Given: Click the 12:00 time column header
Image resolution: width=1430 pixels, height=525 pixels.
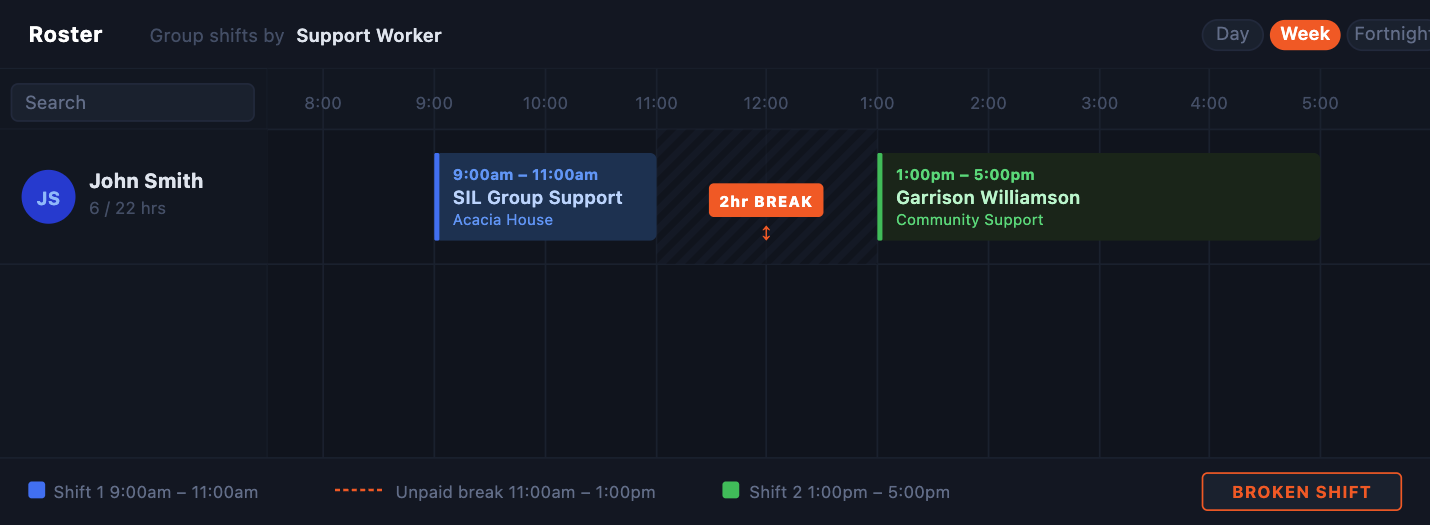Looking at the screenshot, I should coord(766,103).
